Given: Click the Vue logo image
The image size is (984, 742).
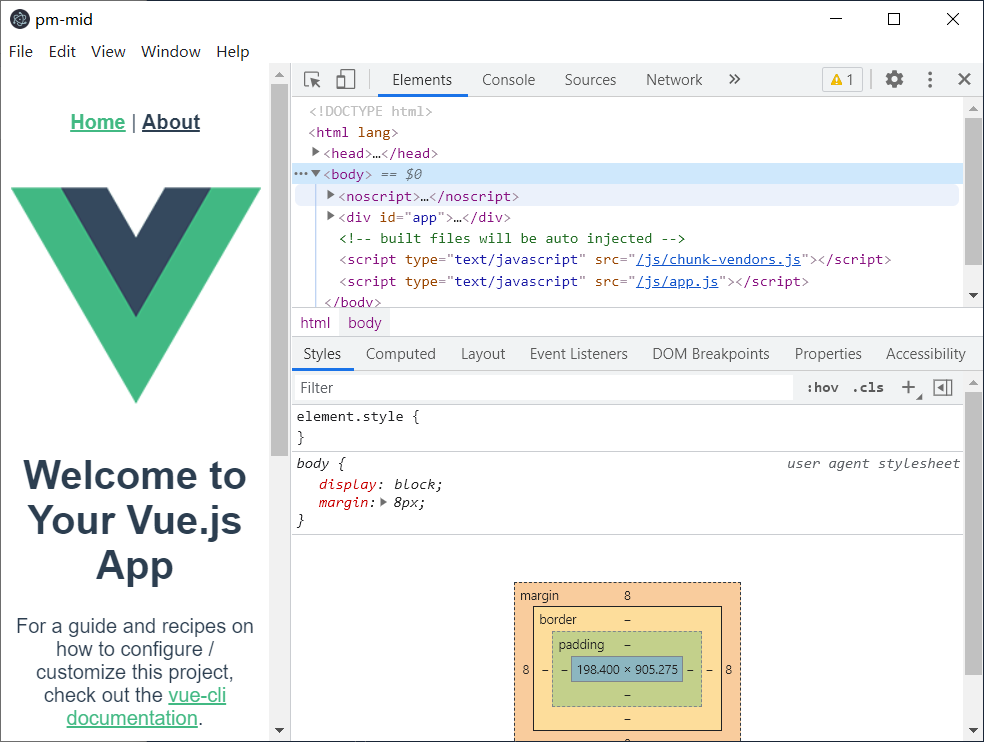Looking at the screenshot, I should tap(136, 295).
